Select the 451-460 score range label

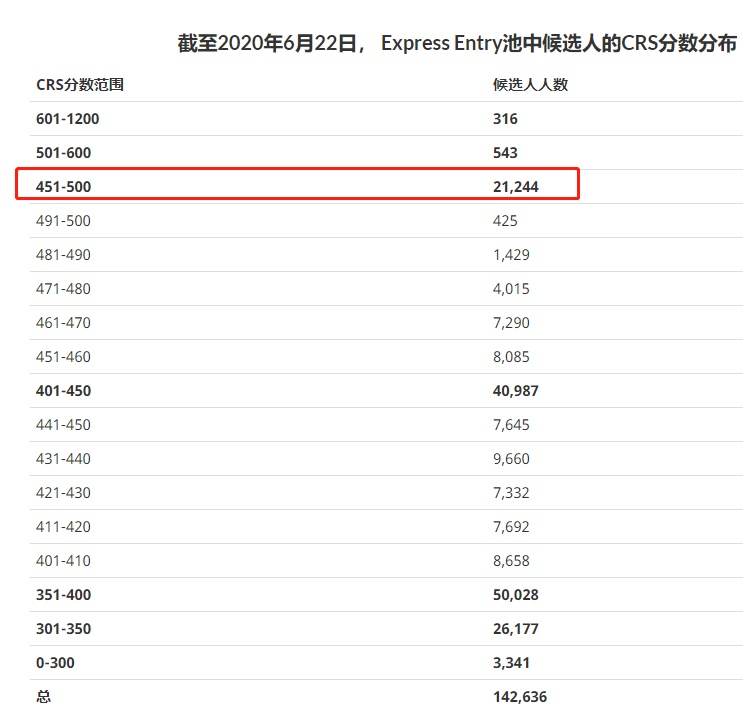click(63, 357)
